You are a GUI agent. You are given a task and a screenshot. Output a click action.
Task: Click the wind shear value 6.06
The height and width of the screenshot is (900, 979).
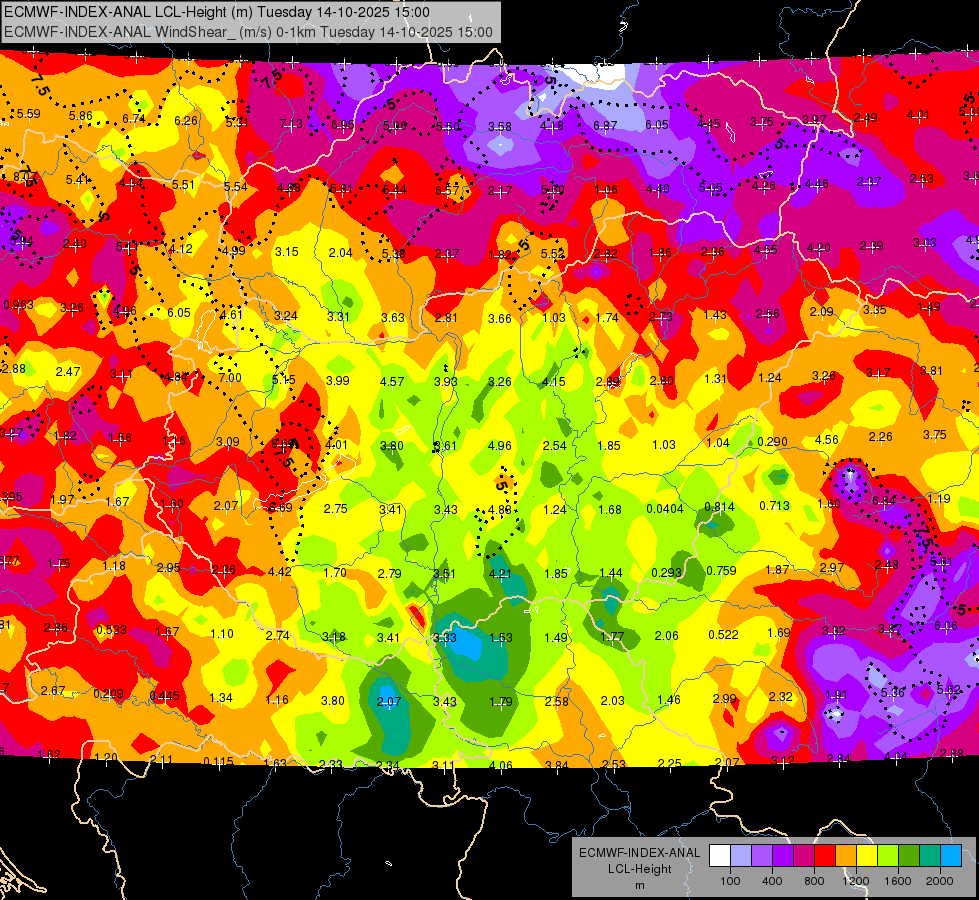click(946, 626)
